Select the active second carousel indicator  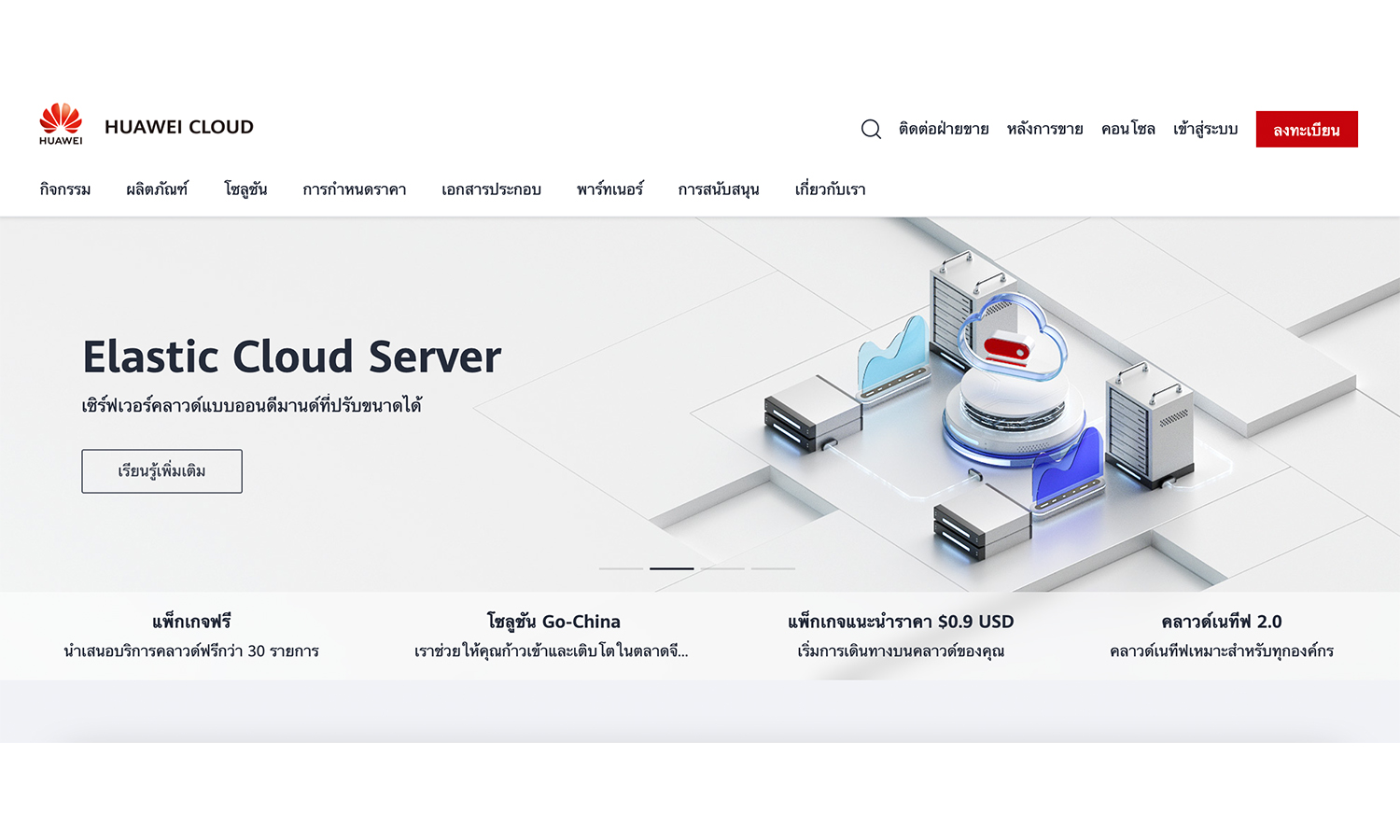pyautogui.click(x=672, y=568)
